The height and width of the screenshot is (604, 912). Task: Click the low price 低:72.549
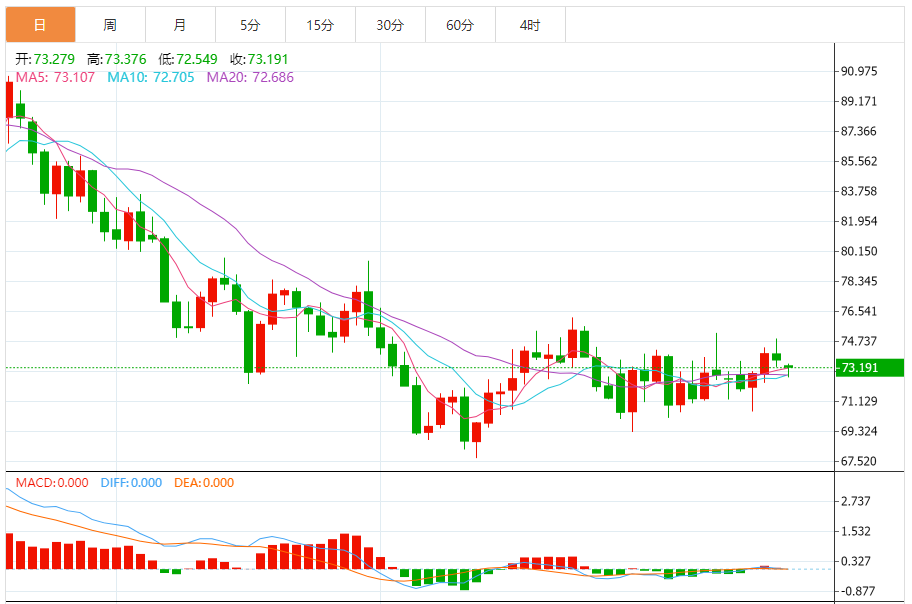pos(188,59)
